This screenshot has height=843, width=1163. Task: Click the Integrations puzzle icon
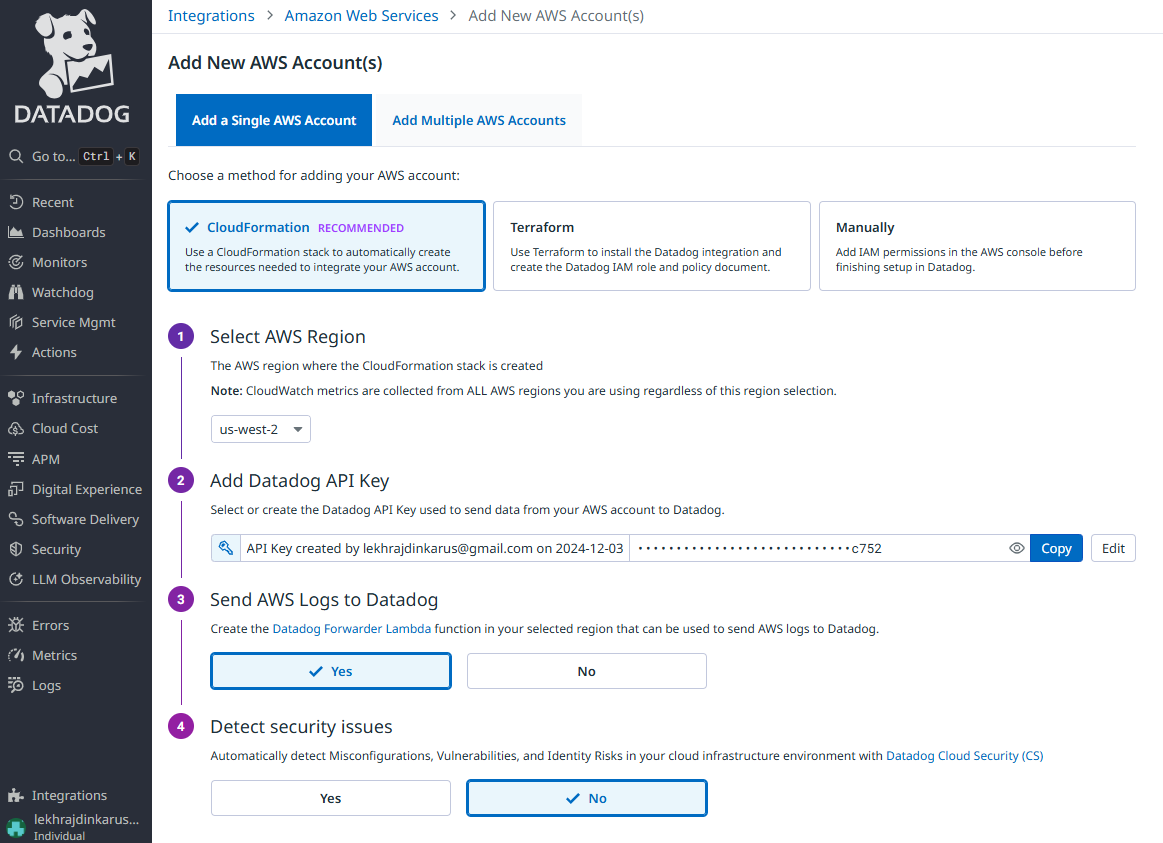tap(16, 796)
